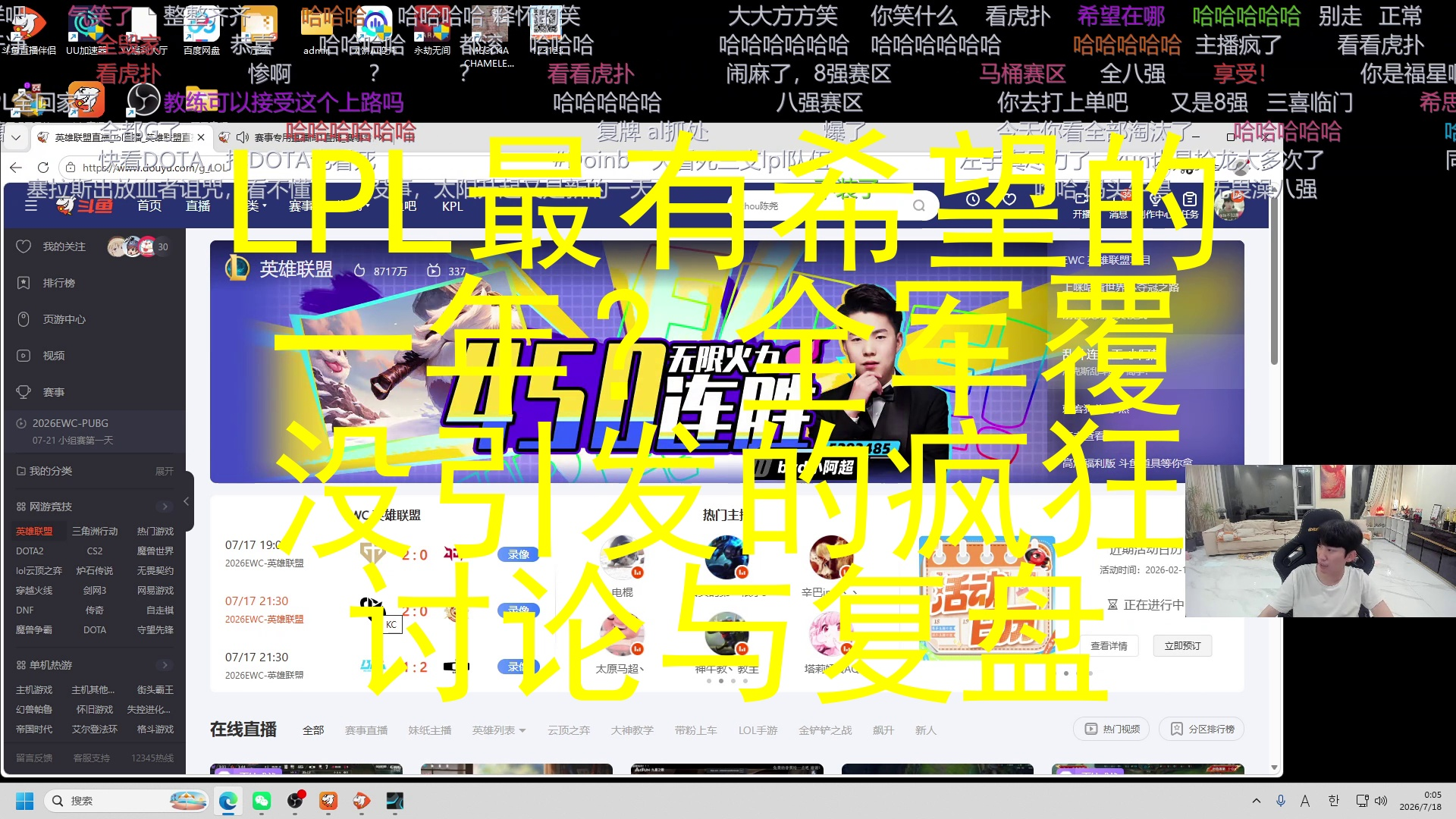Open the browser tab list dropdown
The image size is (1456, 819).
(x=16, y=137)
